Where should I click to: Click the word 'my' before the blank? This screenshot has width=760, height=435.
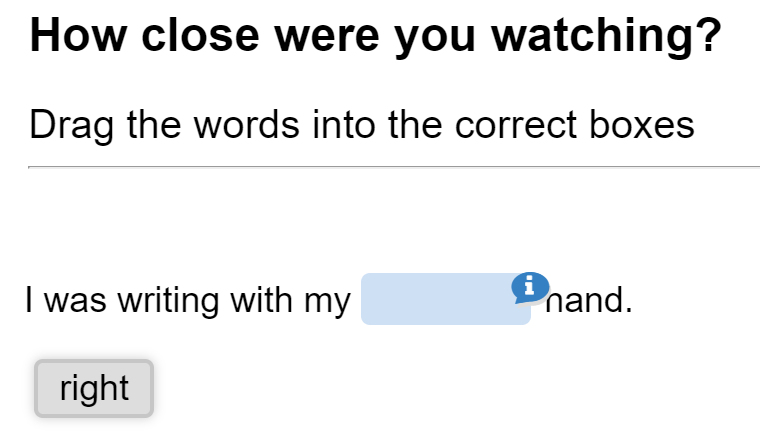[x=327, y=303]
